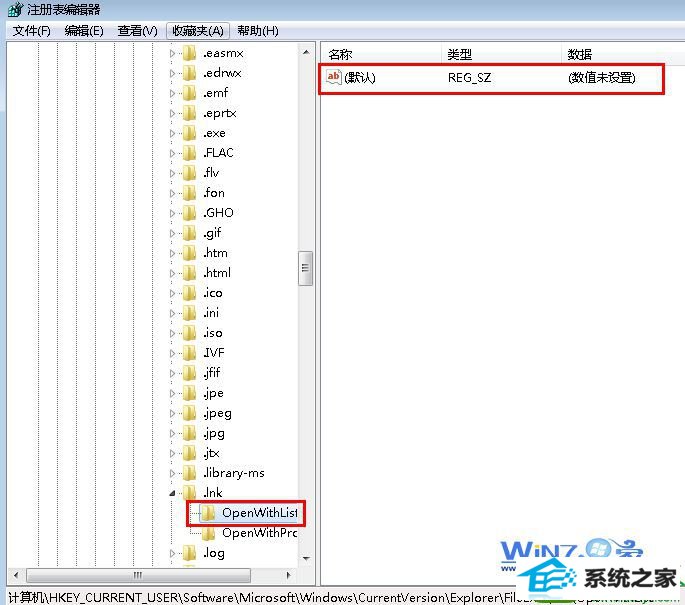Image resolution: width=685 pixels, height=605 pixels.
Task: Click the Registry Editor title bar icon
Action: [x=15, y=10]
